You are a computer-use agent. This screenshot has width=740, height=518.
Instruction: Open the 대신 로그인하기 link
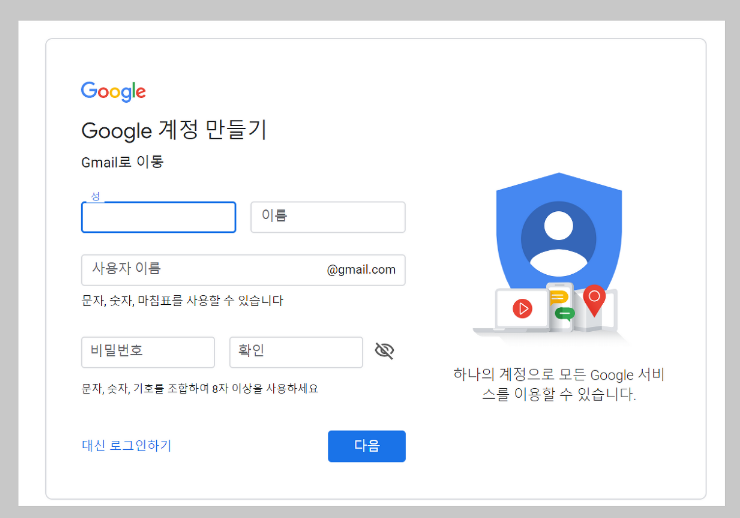click(x=126, y=446)
